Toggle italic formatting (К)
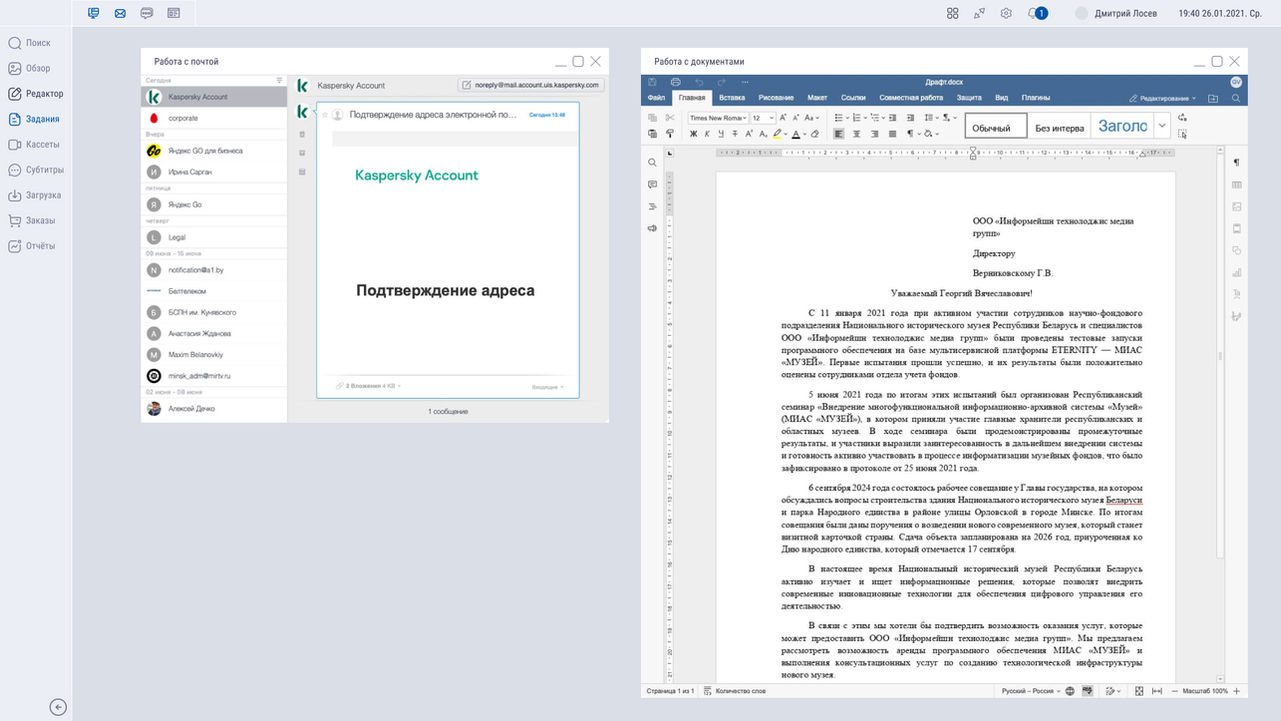Image resolution: width=1281 pixels, height=721 pixels. point(706,133)
